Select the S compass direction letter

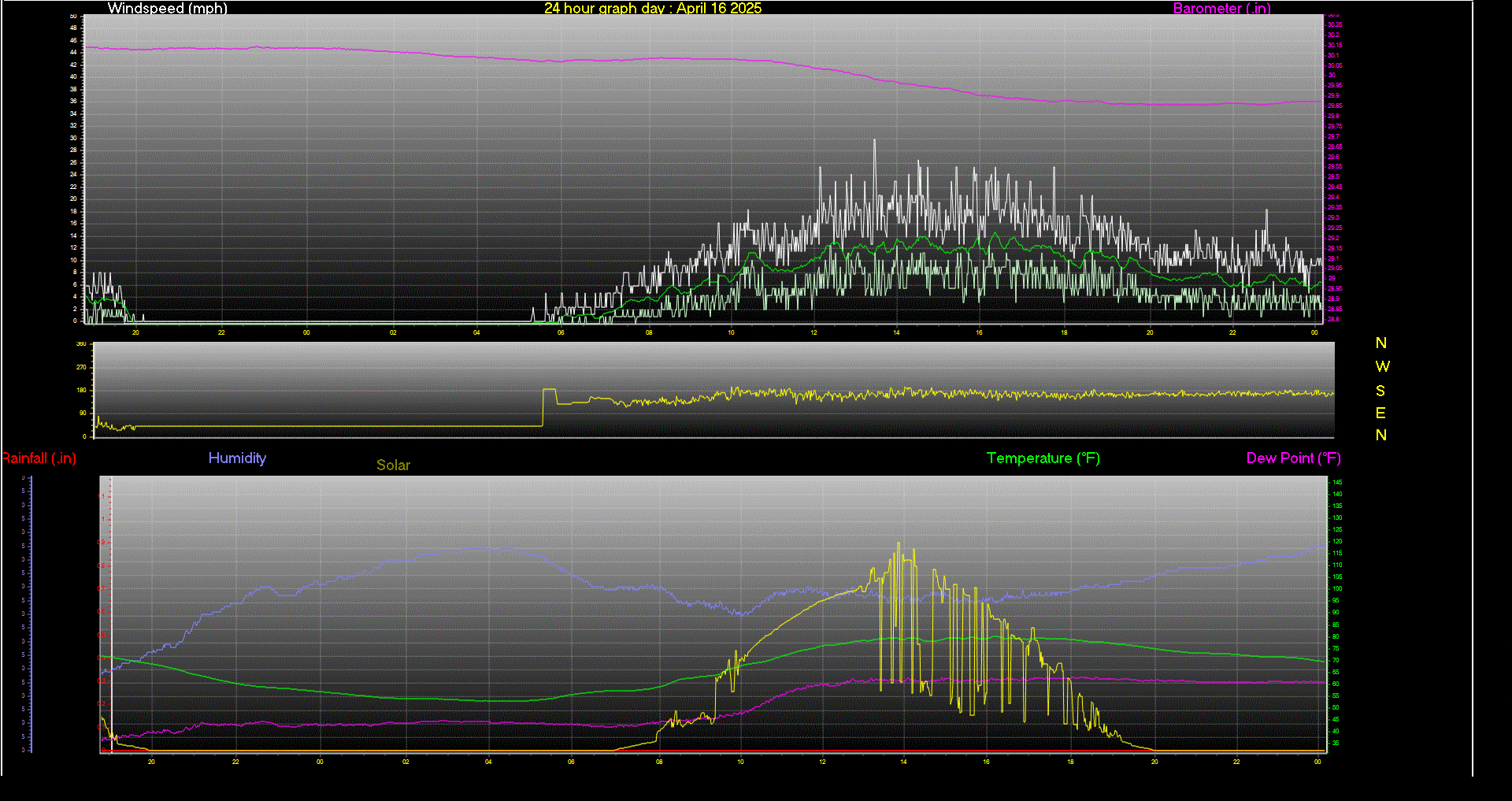tap(1380, 391)
